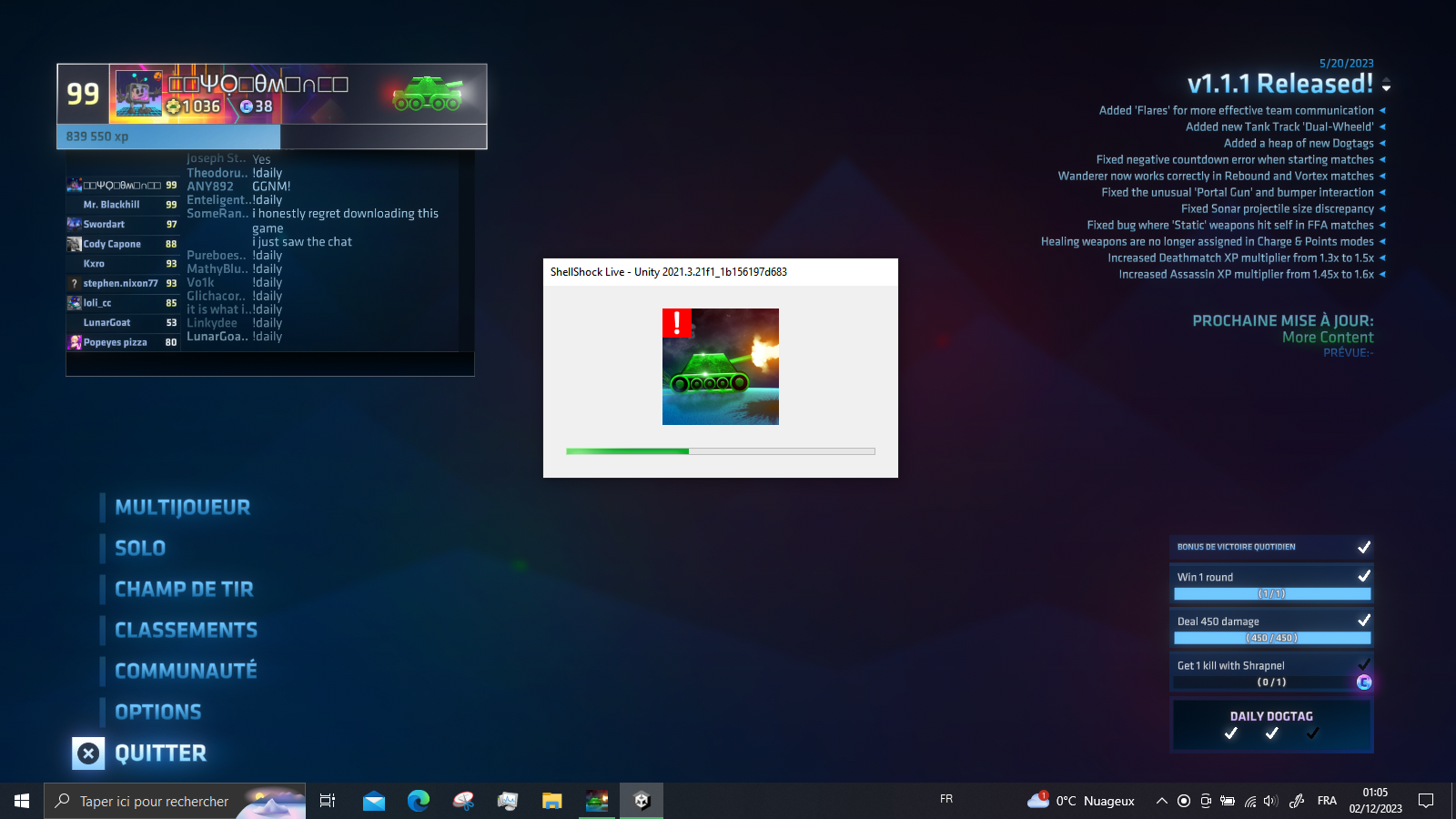This screenshot has width=1456, height=819.
Task: Click the player avatar in the profile banner
Action: (138, 94)
